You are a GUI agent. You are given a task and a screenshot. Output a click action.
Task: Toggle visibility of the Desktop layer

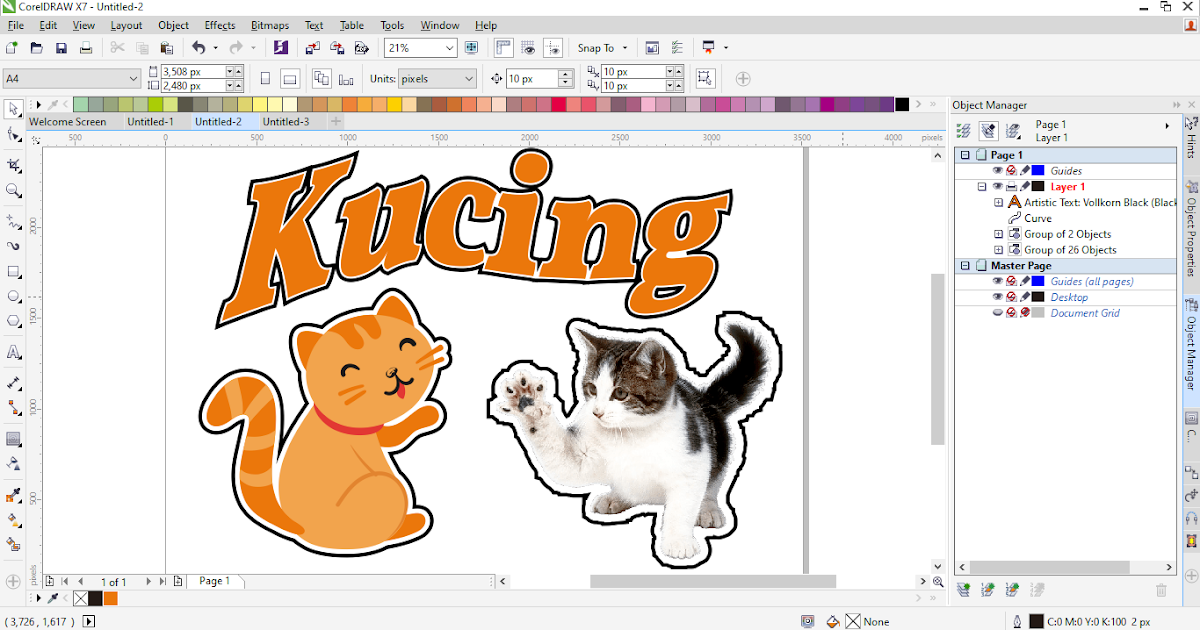tap(997, 297)
